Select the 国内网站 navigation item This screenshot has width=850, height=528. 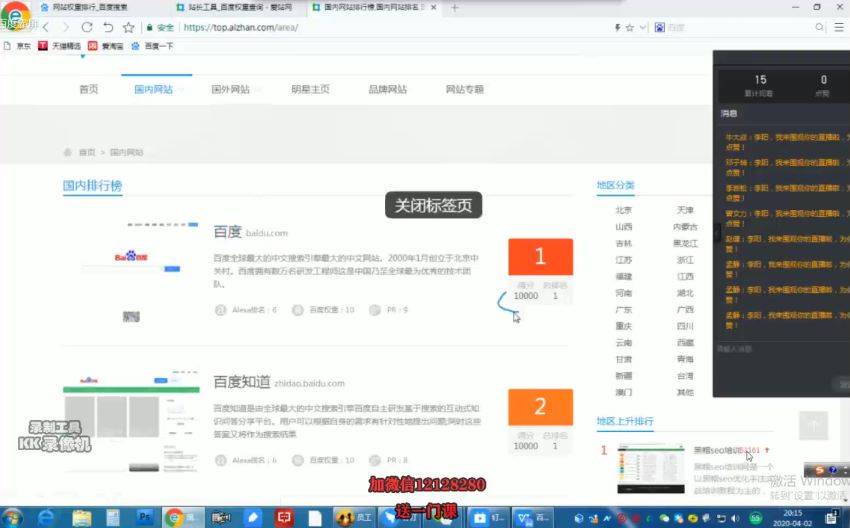153,89
